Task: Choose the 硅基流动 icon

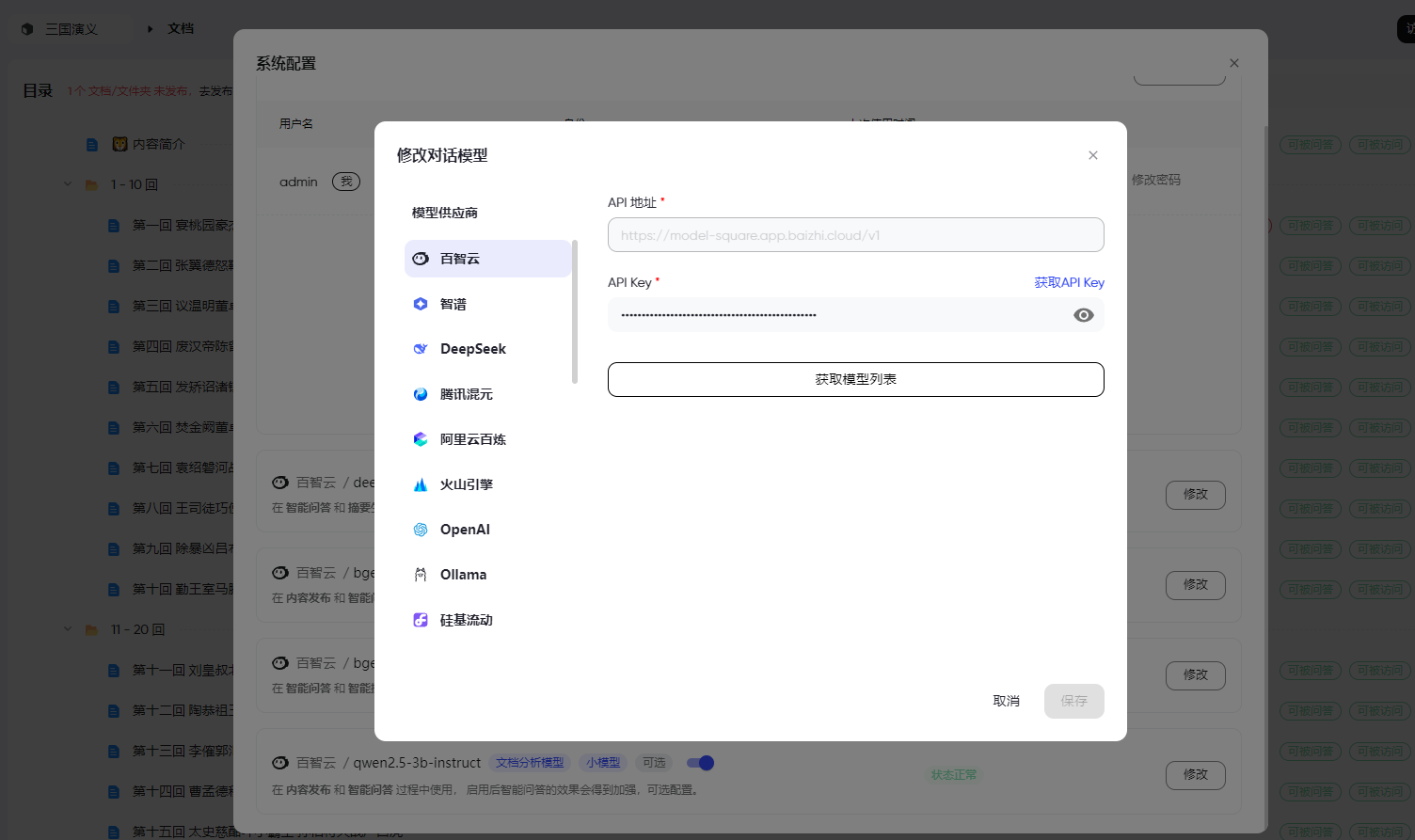Action: click(x=421, y=620)
